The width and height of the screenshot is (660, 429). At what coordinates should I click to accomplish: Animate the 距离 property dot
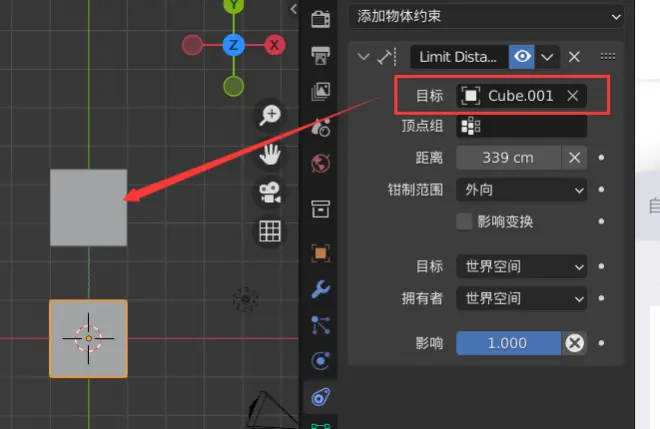(x=601, y=158)
